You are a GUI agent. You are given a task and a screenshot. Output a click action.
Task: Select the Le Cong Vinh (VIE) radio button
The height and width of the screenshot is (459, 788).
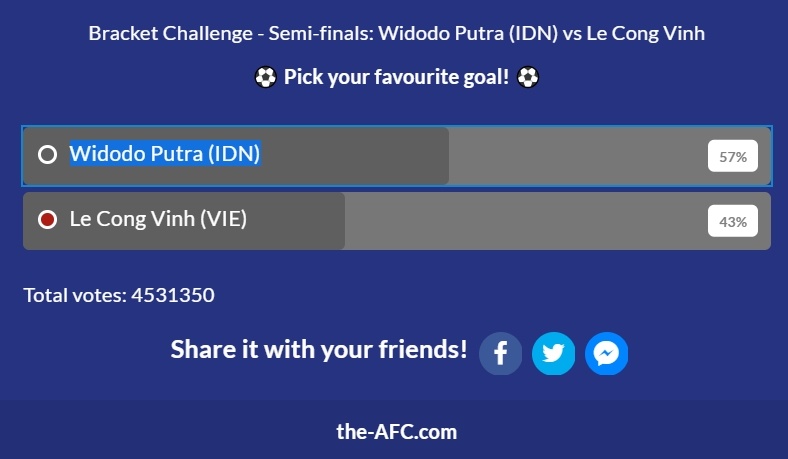pyautogui.click(x=47, y=220)
